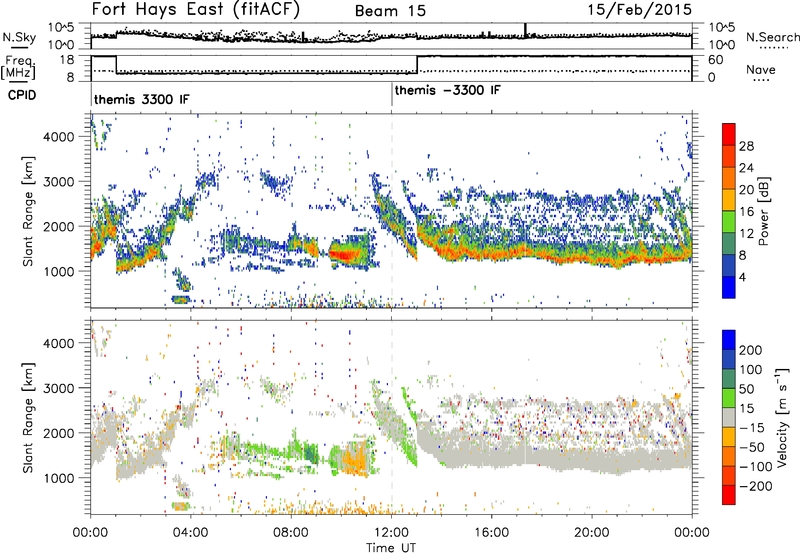Click the date '15/Feb/2015'
Screen dimensions: 800x554
click(x=640, y=9)
